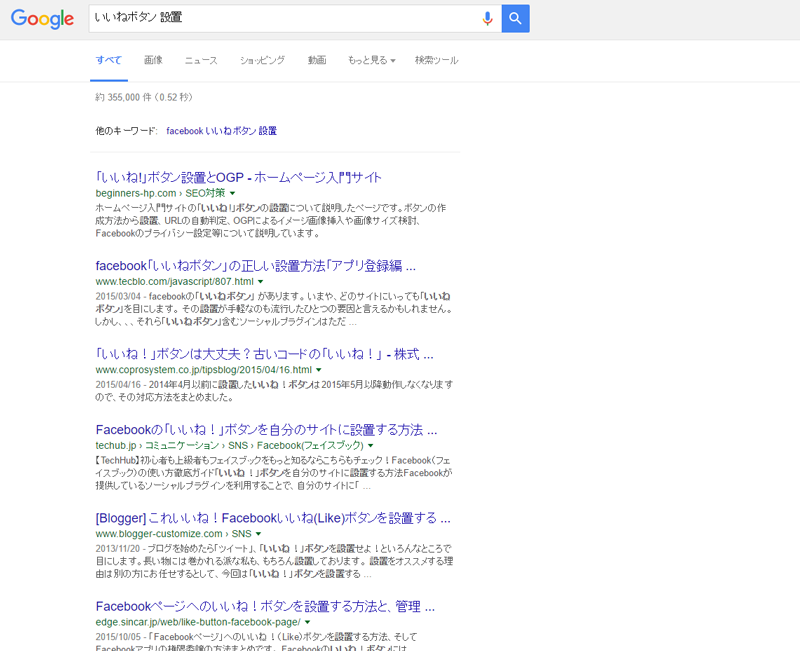The width and height of the screenshot is (800, 651).
Task: Click the www.tecblo.com/javascript/807.html URL text
Action: pos(174,282)
